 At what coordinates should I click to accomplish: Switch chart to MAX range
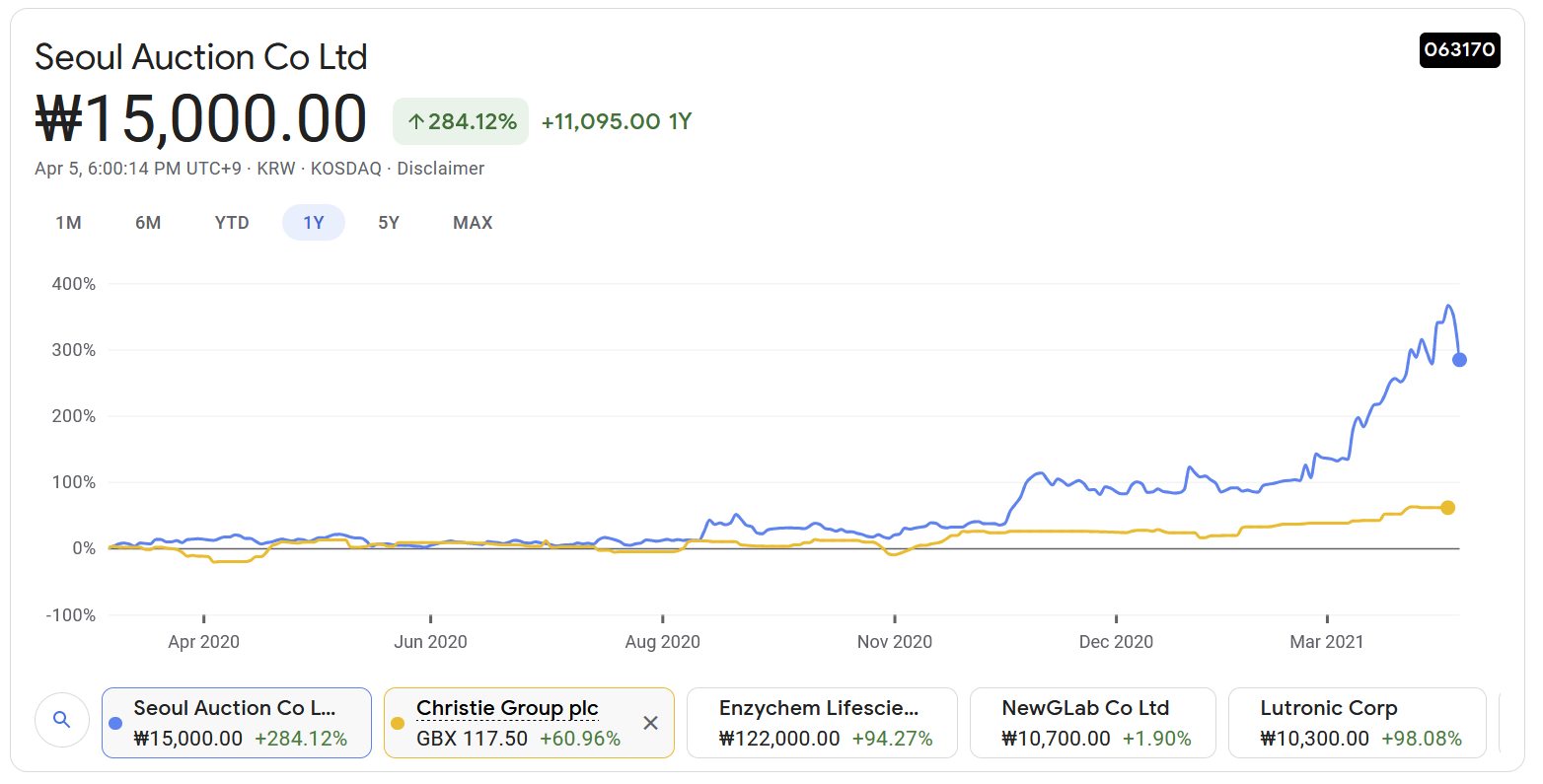473,223
